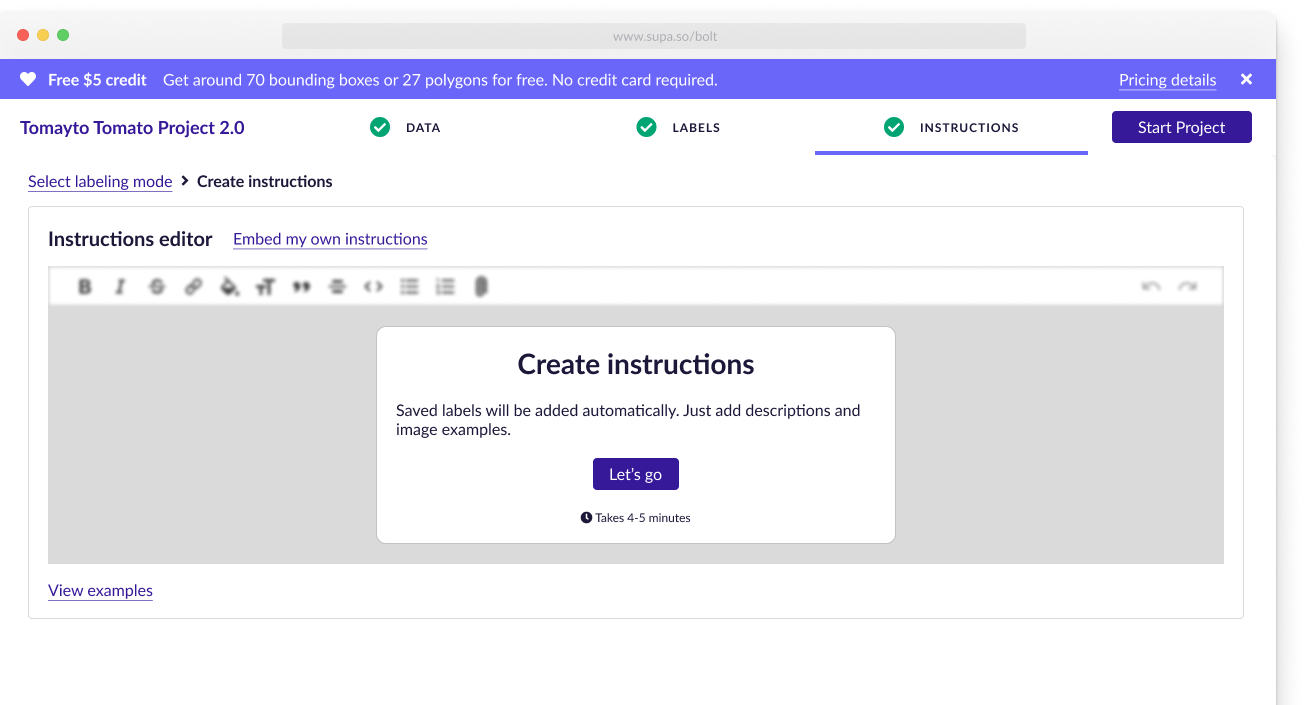This screenshot has height=705, width=1306.
Task: Insert a horizontal divider line
Action: pos(337,287)
